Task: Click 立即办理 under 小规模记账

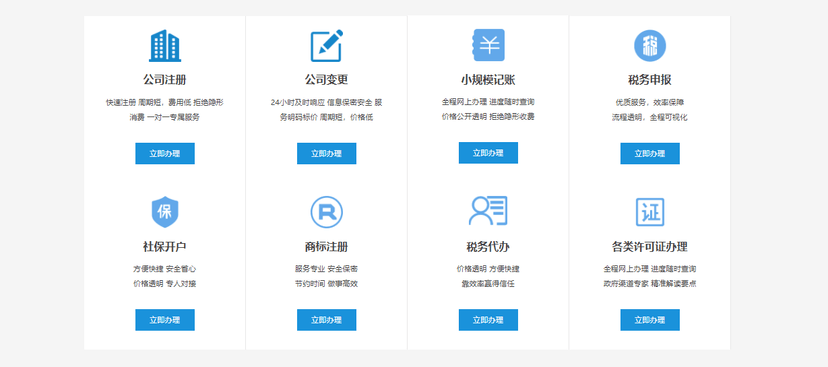Action: click(488, 153)
